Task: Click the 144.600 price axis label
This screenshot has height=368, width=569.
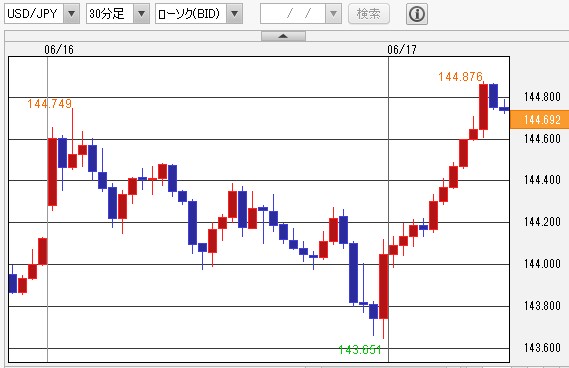Action: point(542,139)
